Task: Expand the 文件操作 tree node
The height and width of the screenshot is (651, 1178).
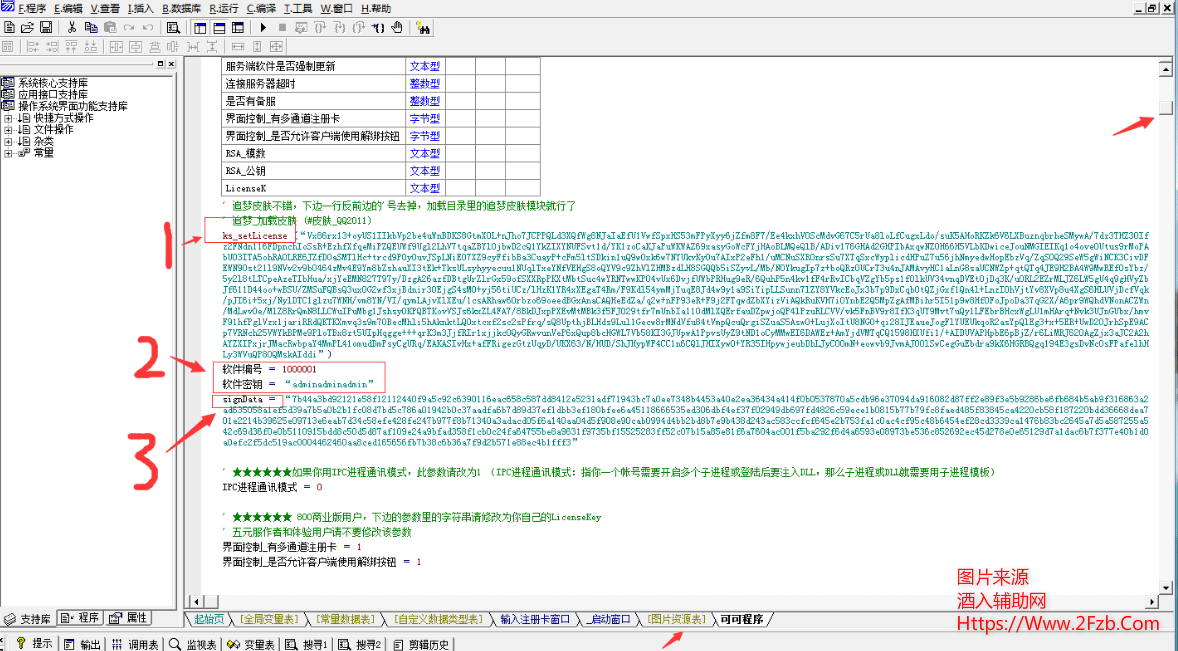Action: 9,130
